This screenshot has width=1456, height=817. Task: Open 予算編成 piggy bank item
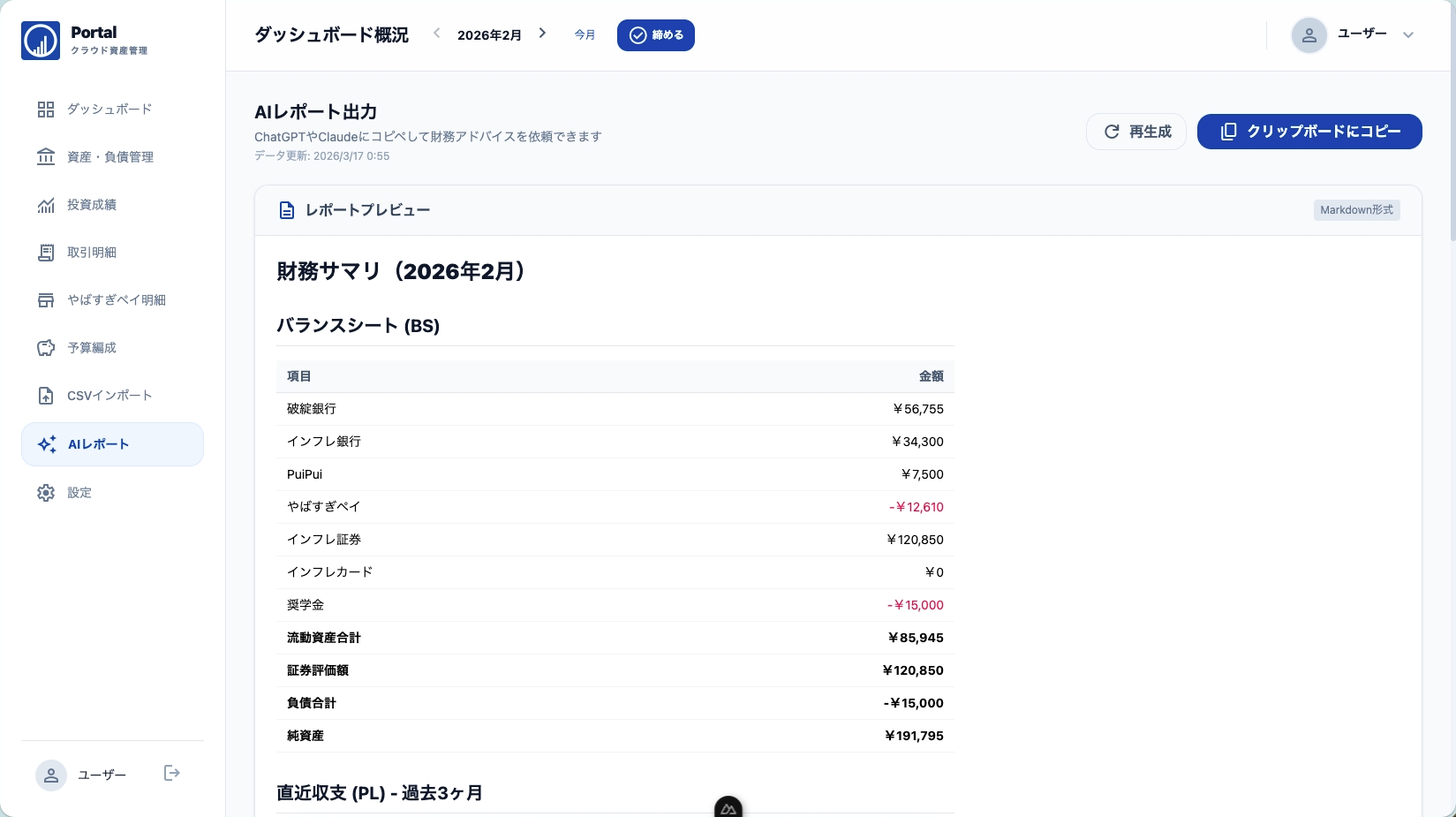[x=92, y=348]
